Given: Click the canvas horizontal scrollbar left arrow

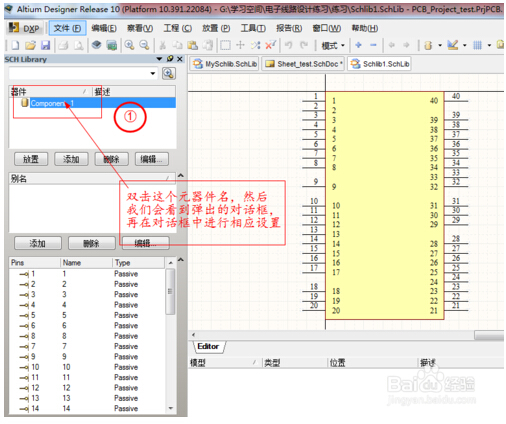Looking at the screenshot, I should [193, 335].
